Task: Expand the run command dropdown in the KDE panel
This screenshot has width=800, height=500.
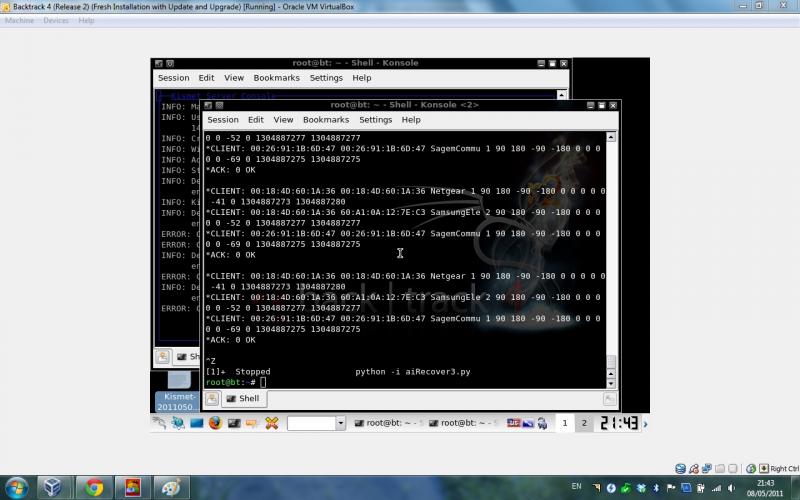Action: (340, 424)
